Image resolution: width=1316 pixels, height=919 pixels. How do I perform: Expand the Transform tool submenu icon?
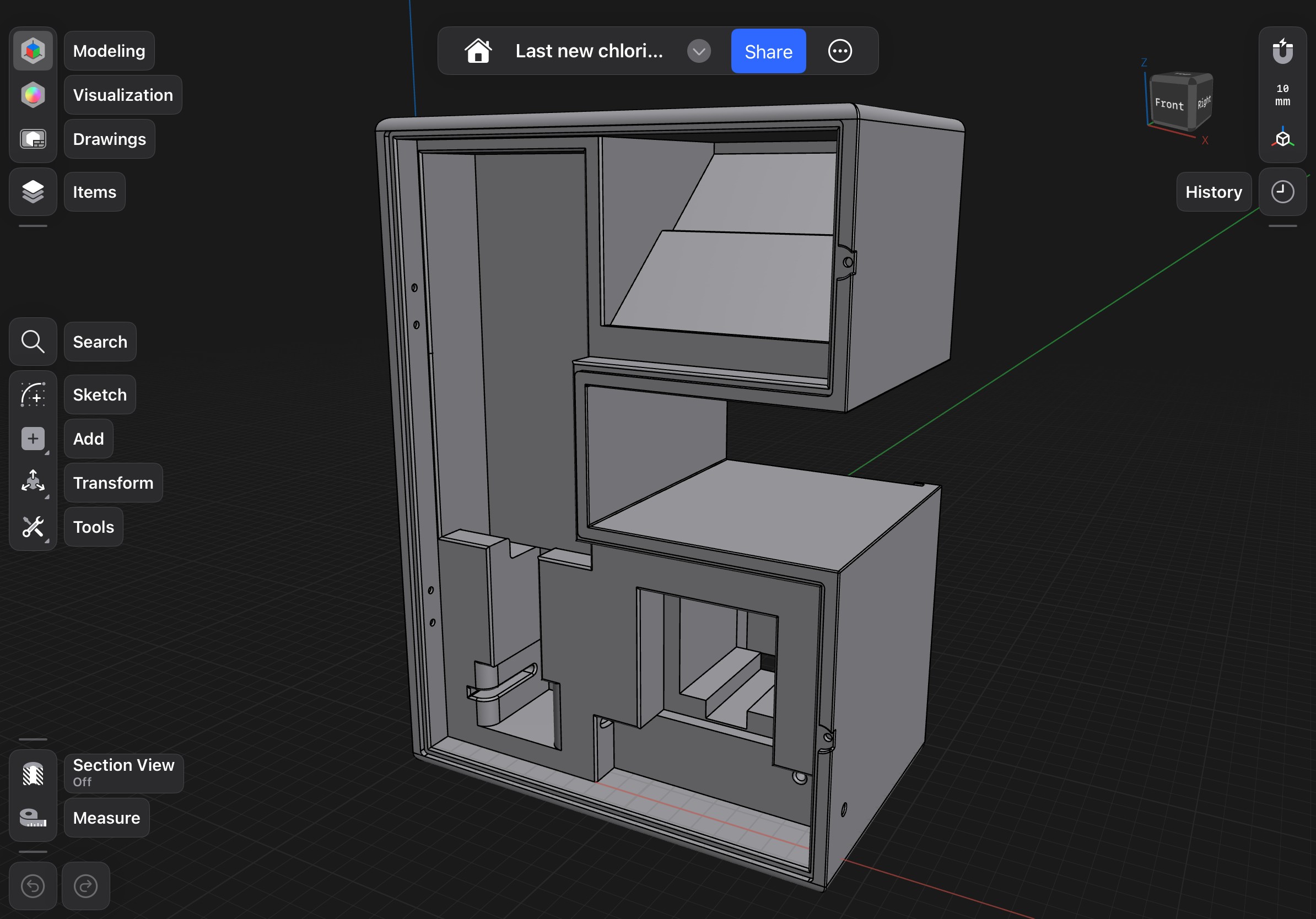coord(33,483)
